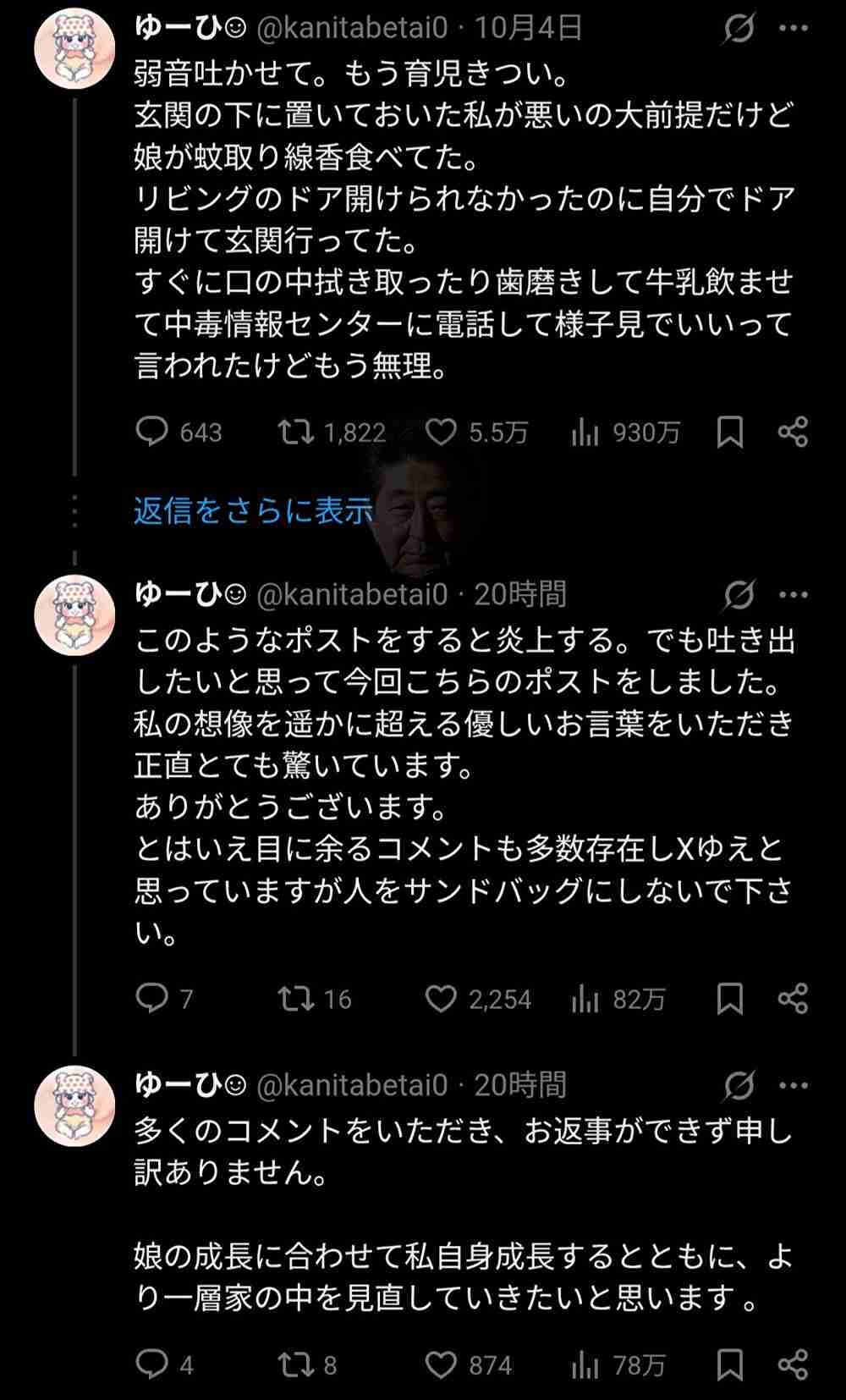Viewport: 846px width, 1400px height.
Task: Open the avatar of the second post
Action: (74, 615)
